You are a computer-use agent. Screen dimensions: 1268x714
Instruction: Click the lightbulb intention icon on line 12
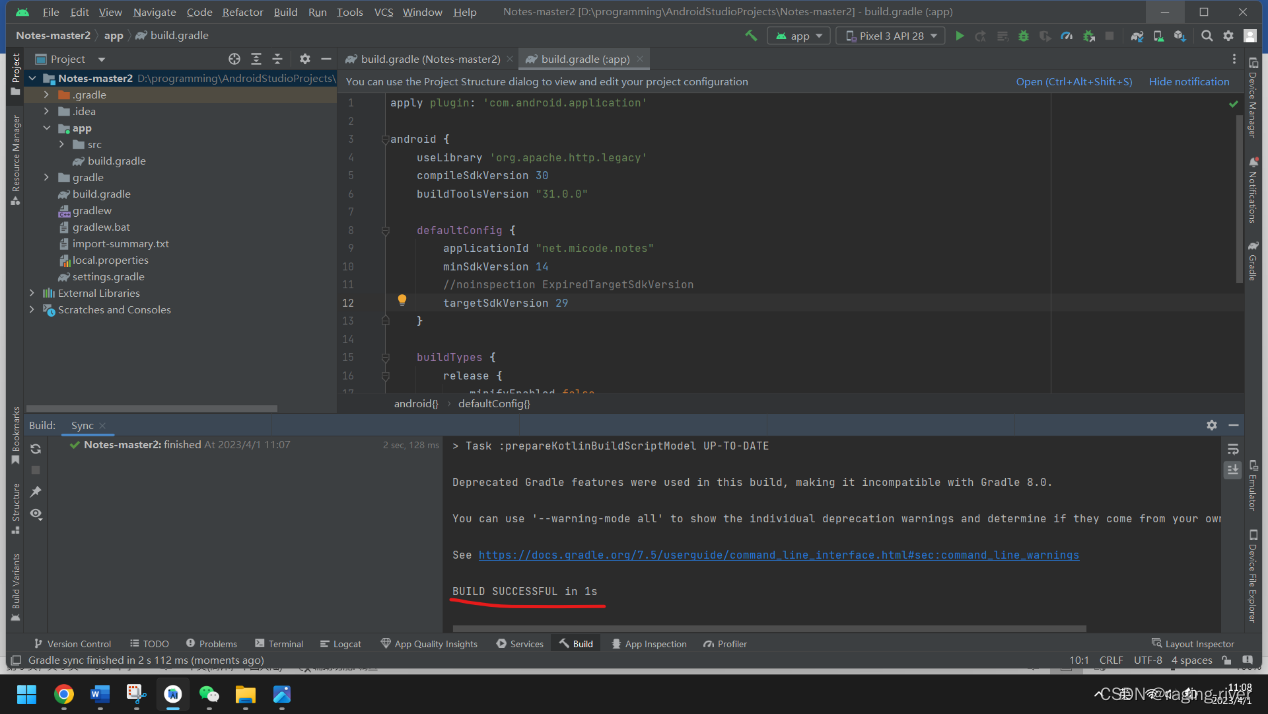pos(402,300)
